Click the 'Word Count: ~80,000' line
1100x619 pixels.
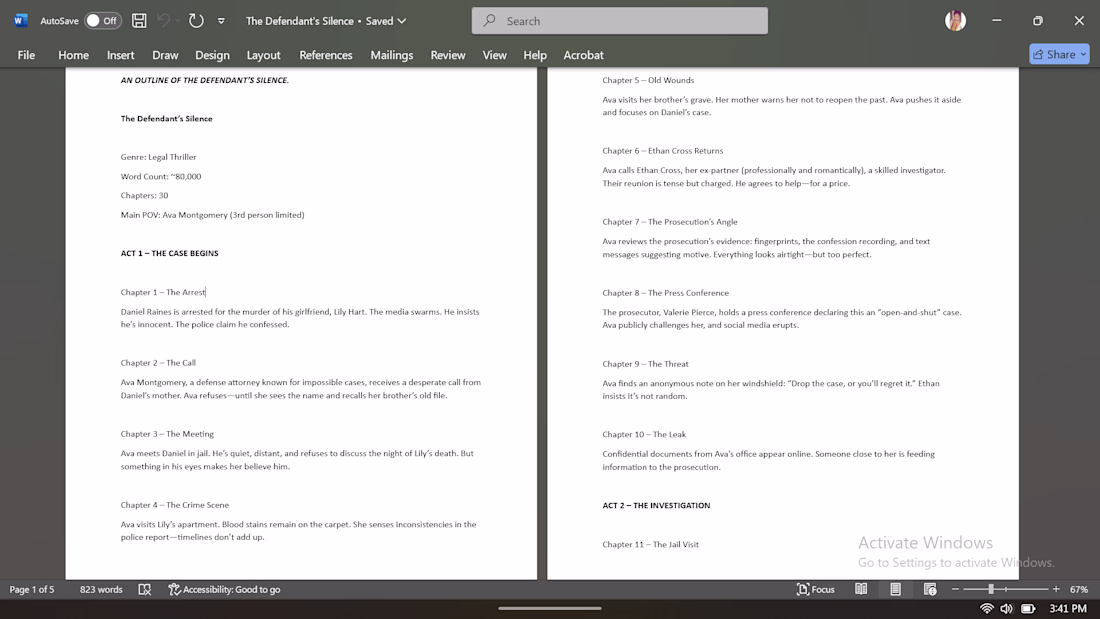pos(161,176)
